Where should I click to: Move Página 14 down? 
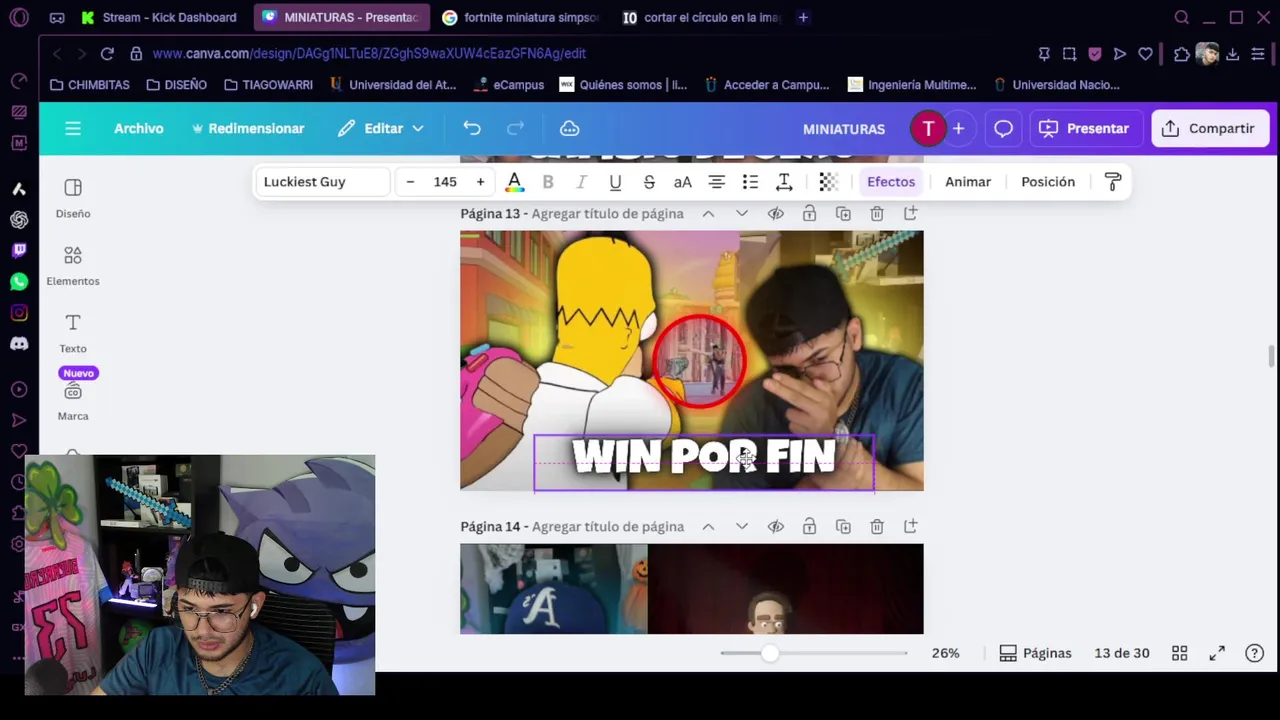point(741,527)
